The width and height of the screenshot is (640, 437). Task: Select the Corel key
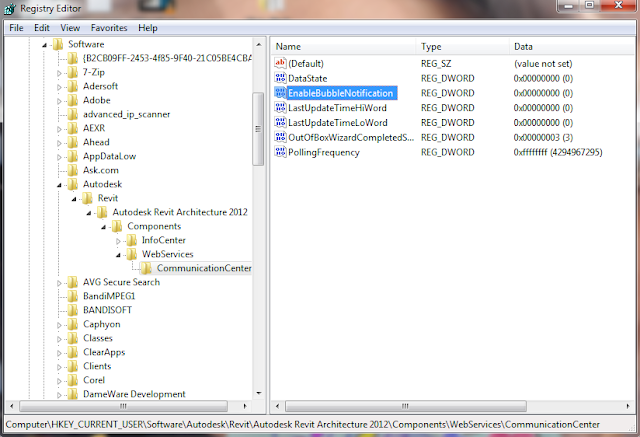94,380
